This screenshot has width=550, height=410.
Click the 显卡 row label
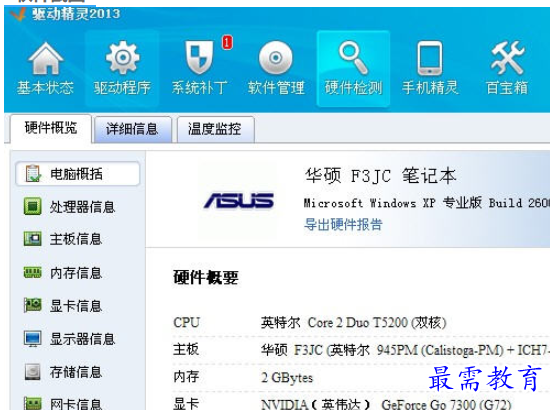click(186, 403)
